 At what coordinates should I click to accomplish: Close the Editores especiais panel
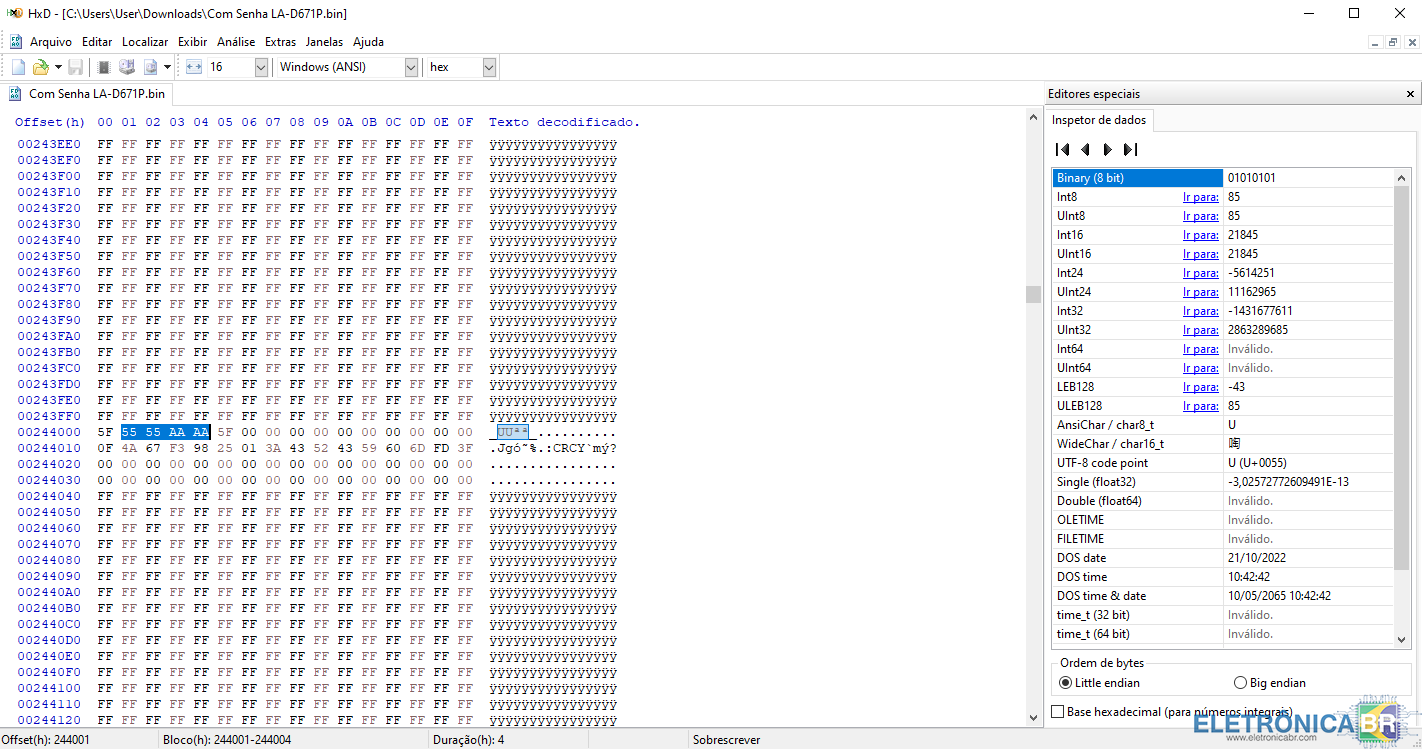(x=1410, y=94)
